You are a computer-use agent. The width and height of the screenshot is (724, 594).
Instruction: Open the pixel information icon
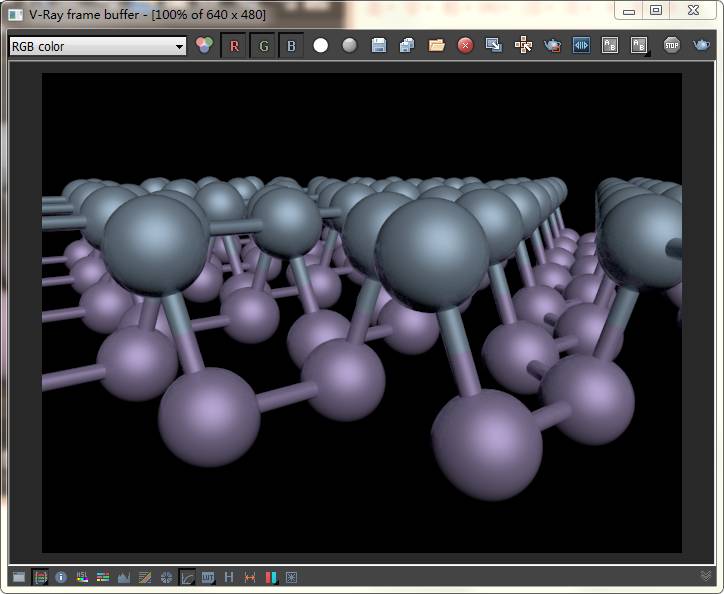pyautogui.click(x=61, y=577)
